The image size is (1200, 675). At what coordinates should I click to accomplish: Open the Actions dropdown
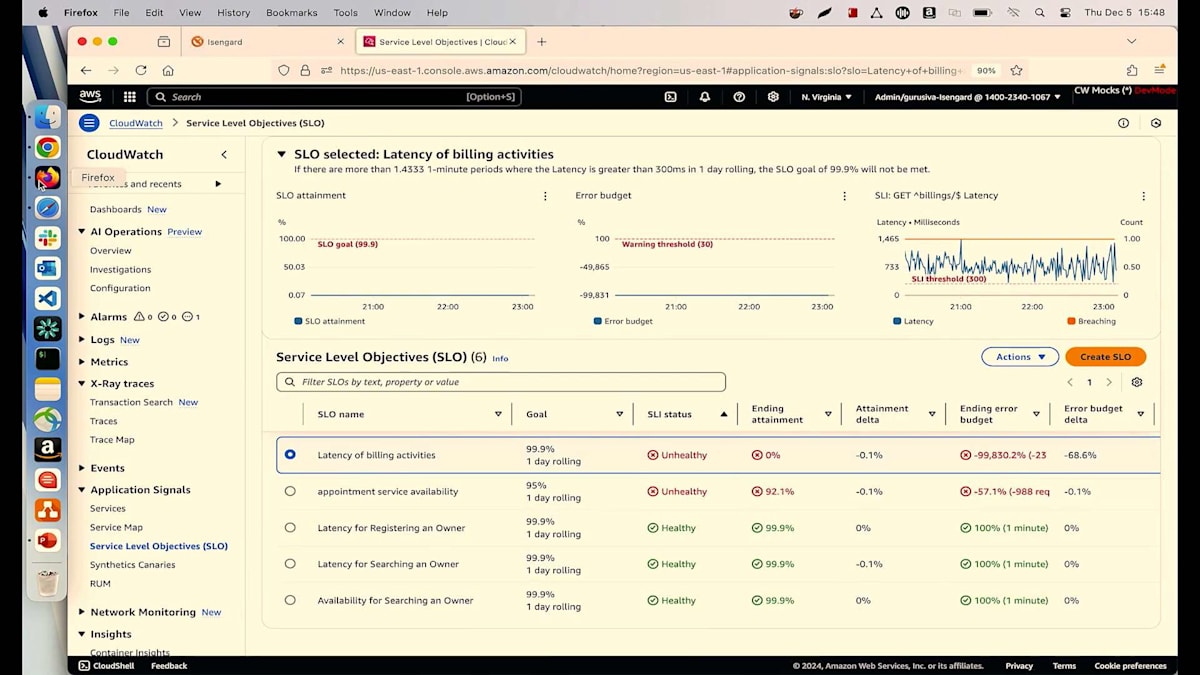1020,357
